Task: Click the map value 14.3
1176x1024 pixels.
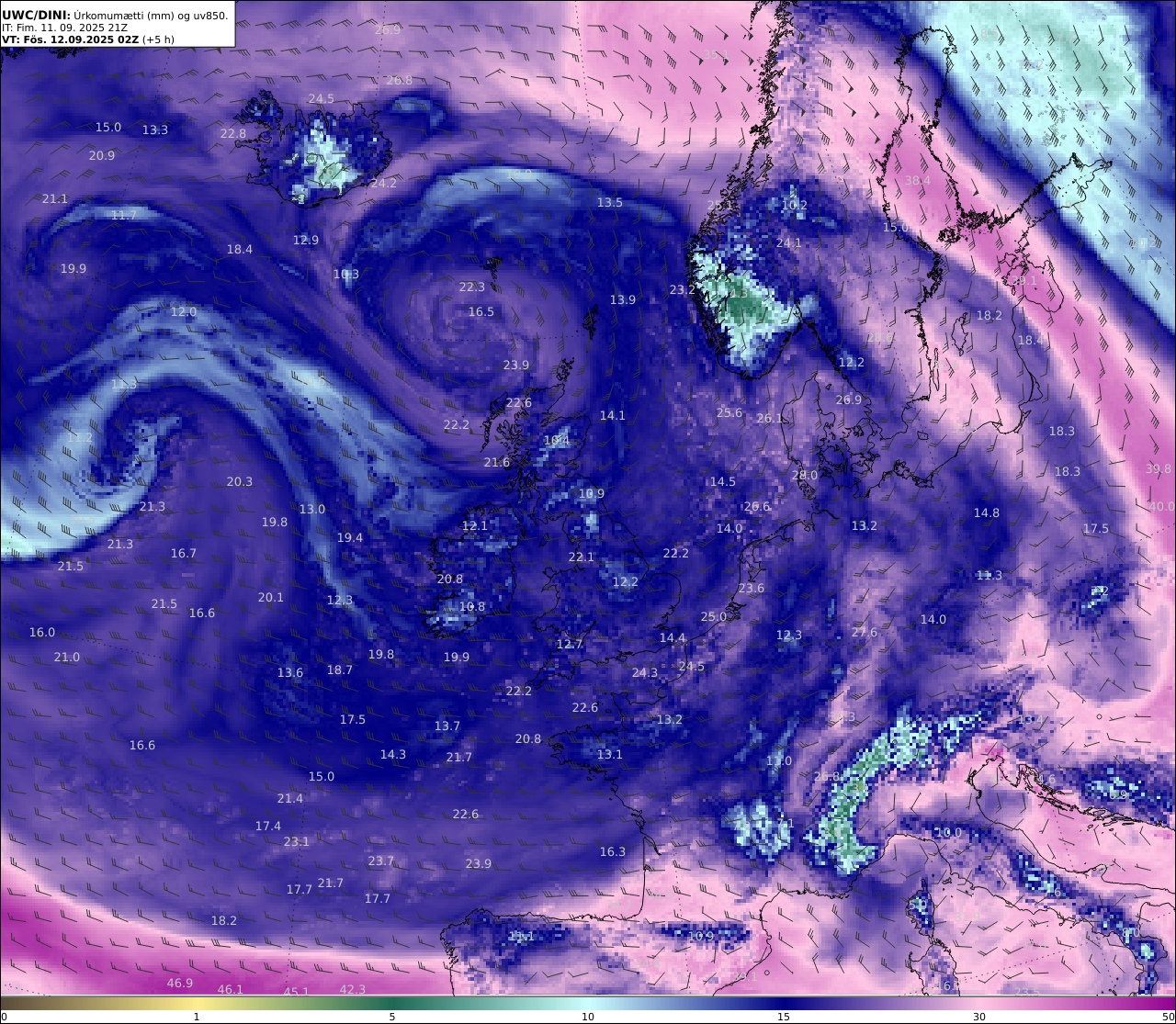Action: 393,755
